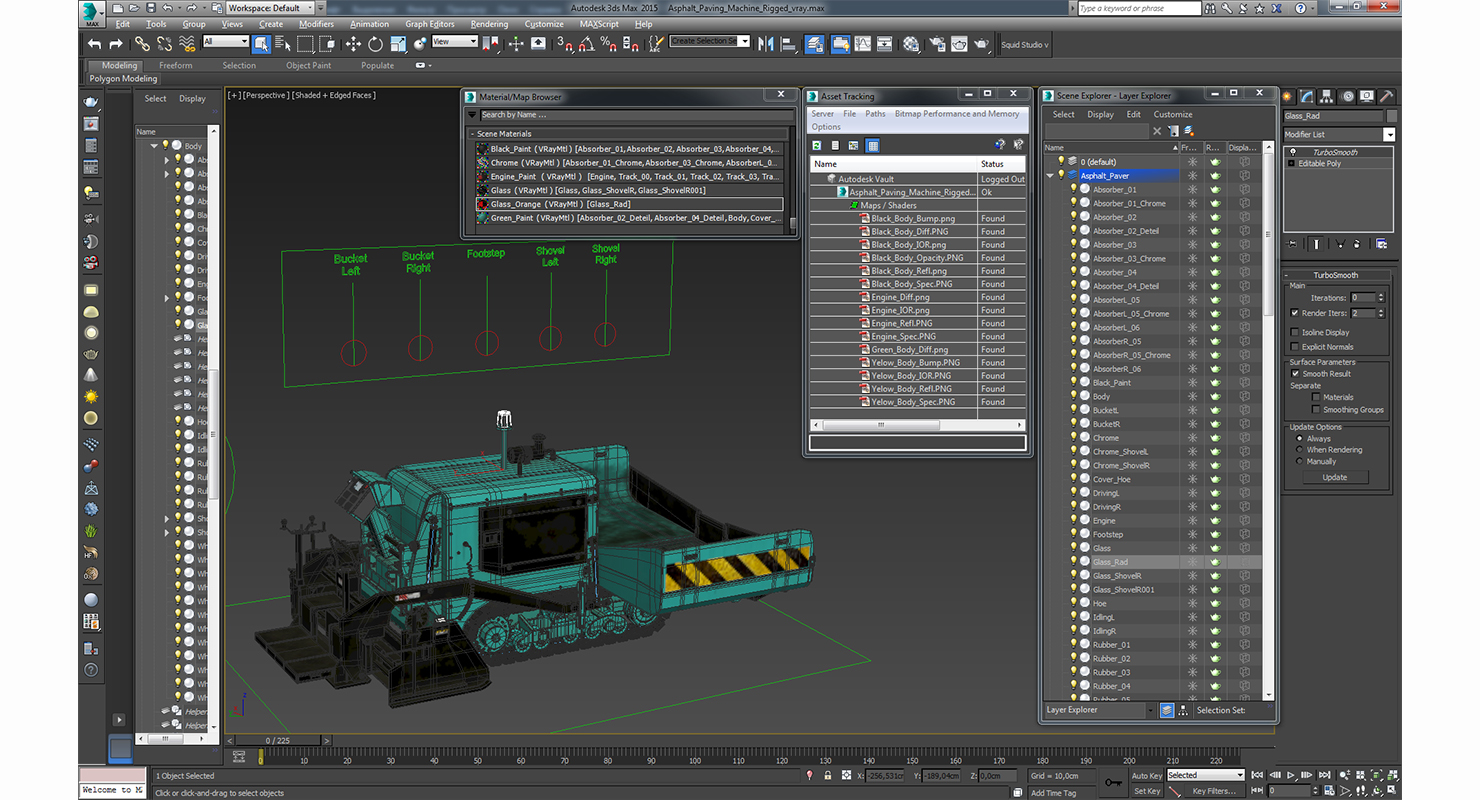Viewport: 1480px width, 800px height.
Task: Enable the Isoline Display checkbox
Action: pyautogui.click(x=1295, y=332)
